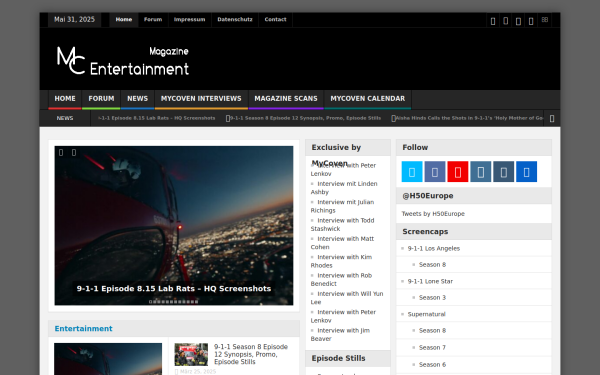The height and width of the screenshot is (375, 600).
Task: Open 9-1-1 Lone Star Season 3
Action: coord(432,297)
